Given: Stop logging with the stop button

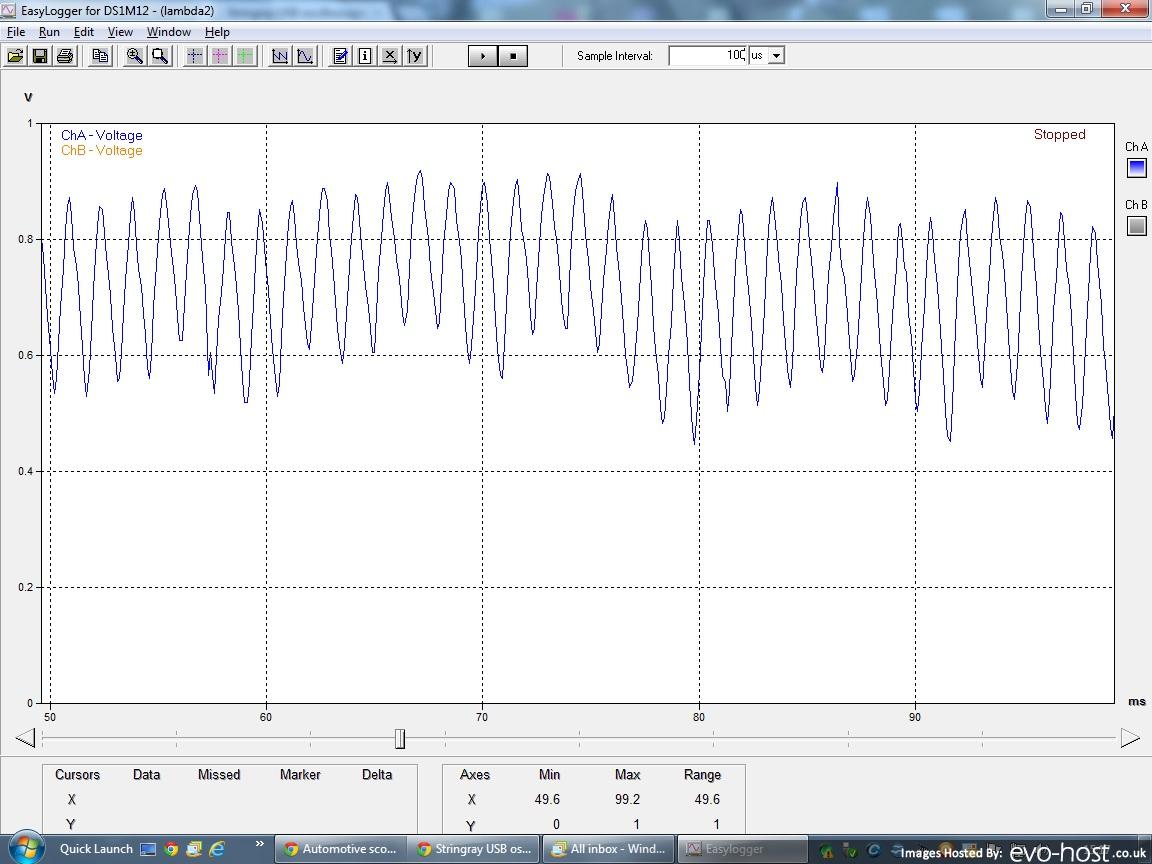Looking at the screenshot, I should [513, 56].
